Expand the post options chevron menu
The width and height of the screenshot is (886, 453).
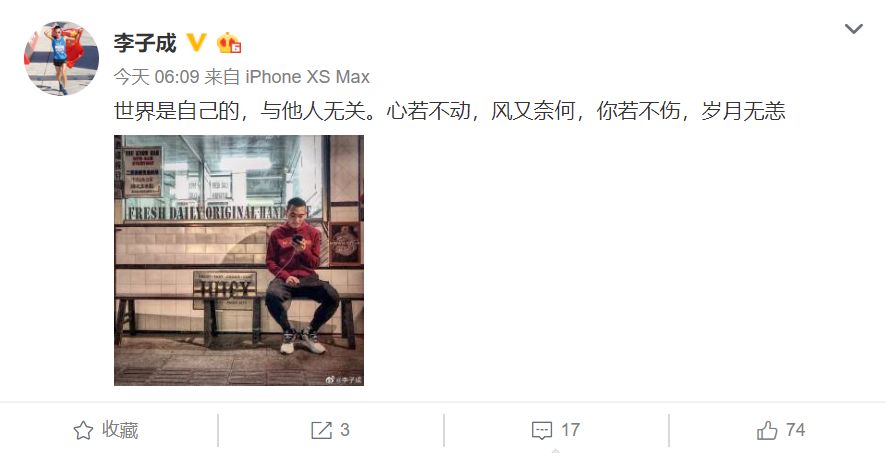pyautogui.click(x=853, y=28)
